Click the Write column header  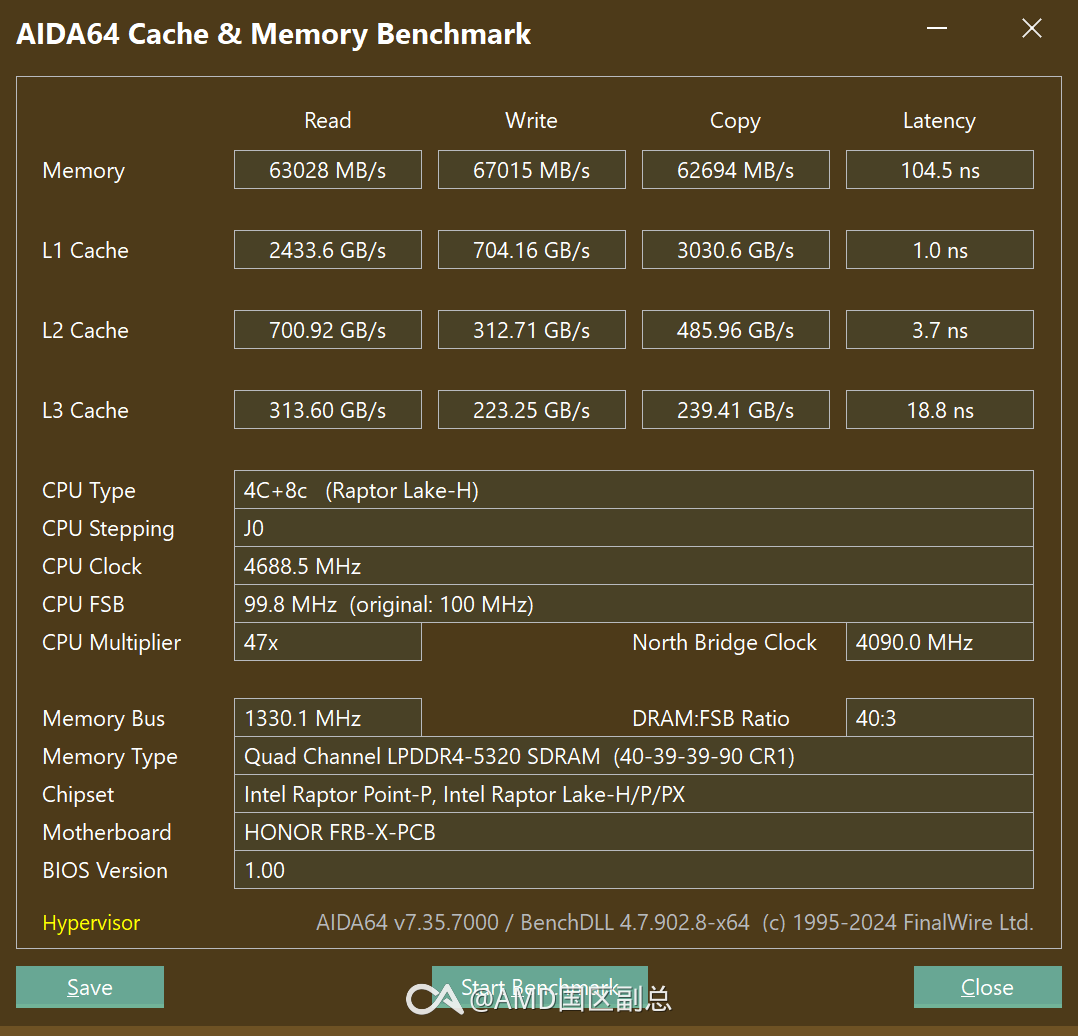coord(531,120)
